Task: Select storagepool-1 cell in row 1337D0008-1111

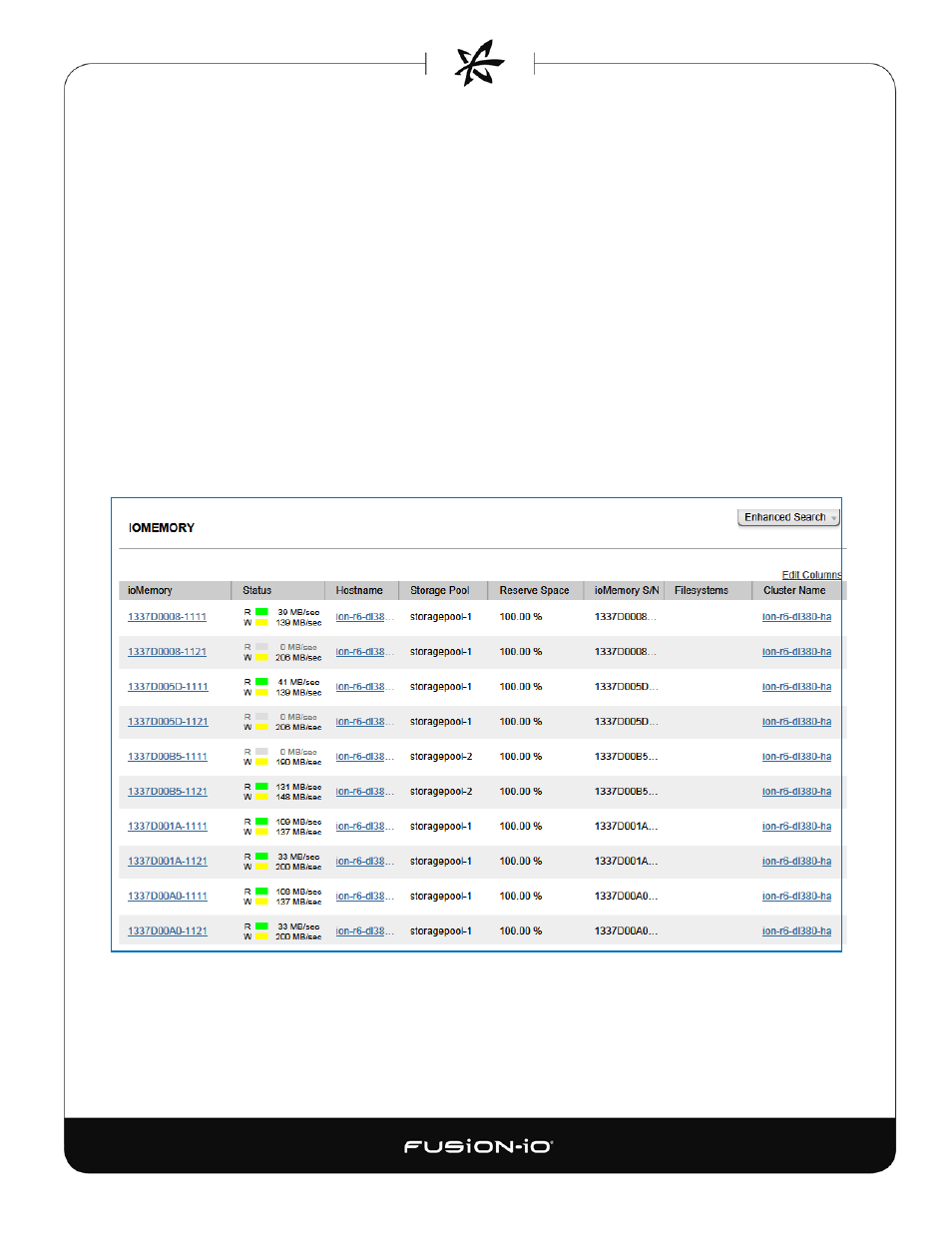Action: click(440, 617)
